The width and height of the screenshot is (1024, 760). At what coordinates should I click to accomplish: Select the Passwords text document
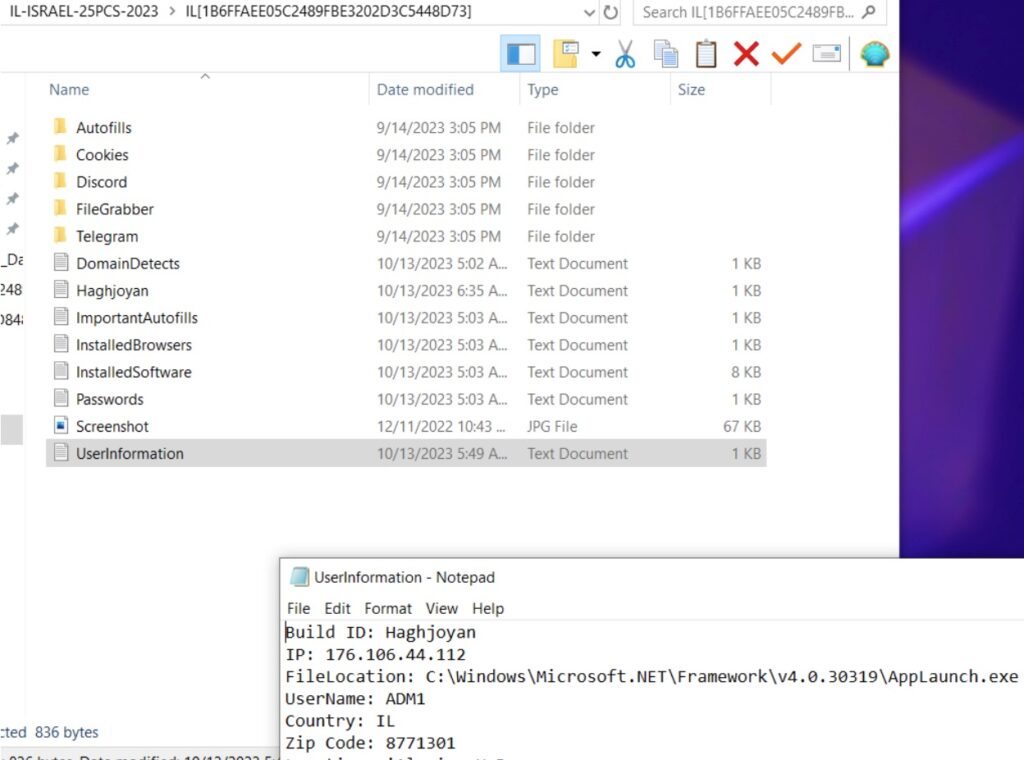[109, 399]
